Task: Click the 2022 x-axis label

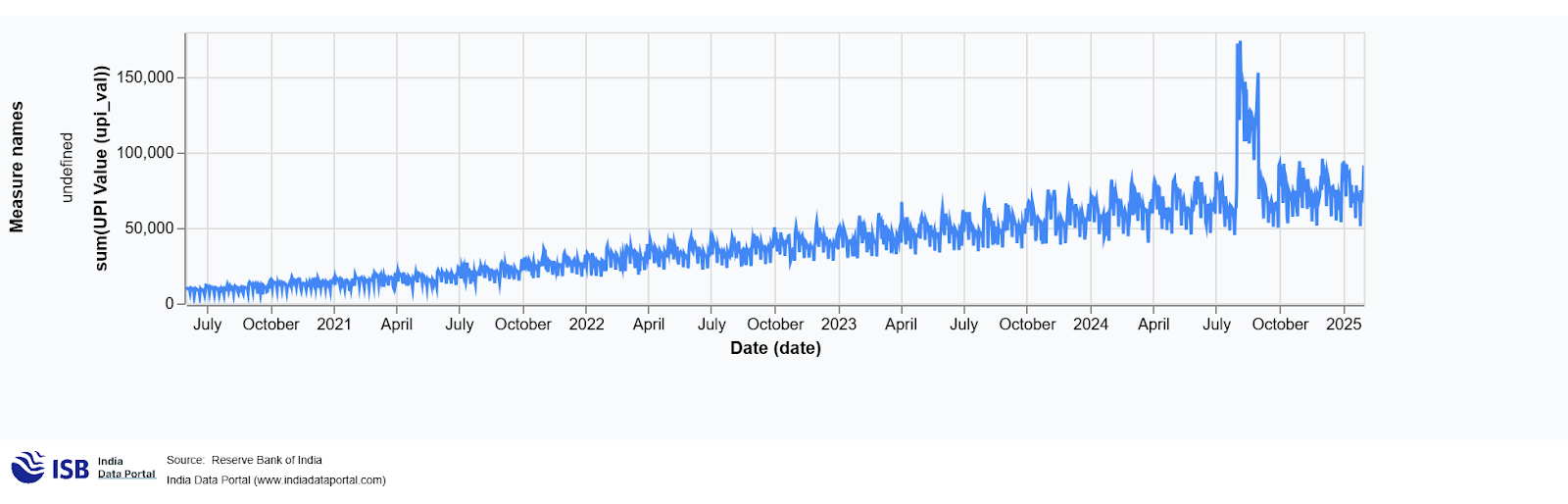Action: click(x=586, y=325)
